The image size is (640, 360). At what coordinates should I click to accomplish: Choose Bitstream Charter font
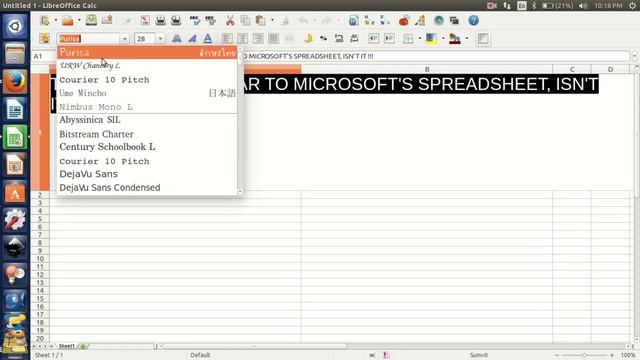tap(147, 134)
